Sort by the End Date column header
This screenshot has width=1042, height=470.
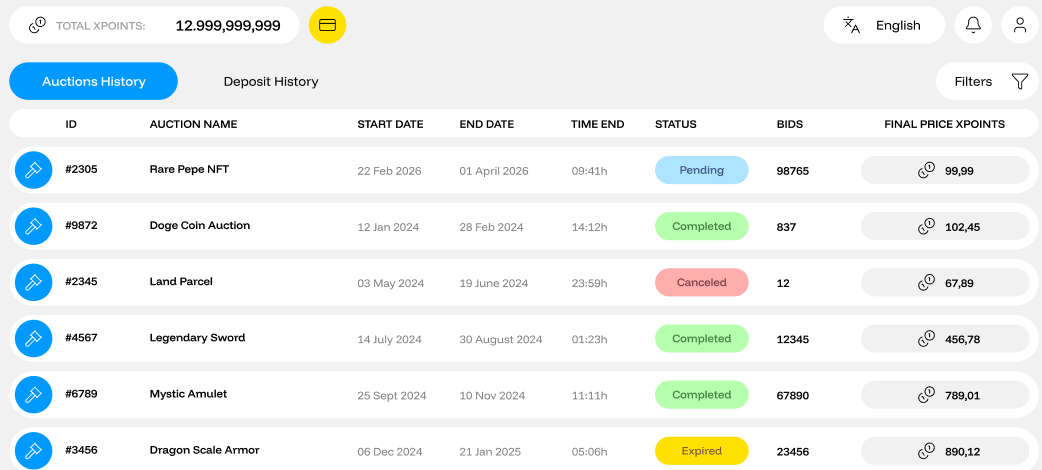point(486,124)
